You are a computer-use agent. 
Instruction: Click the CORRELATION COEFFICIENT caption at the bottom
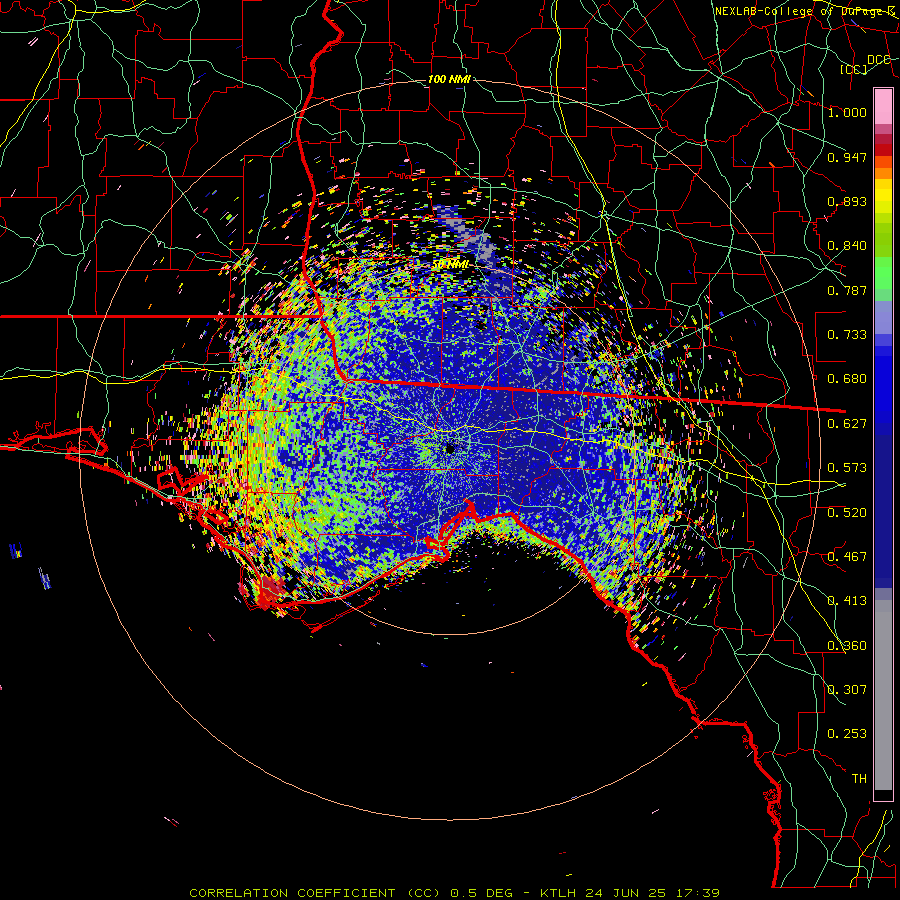pos(292,893)
